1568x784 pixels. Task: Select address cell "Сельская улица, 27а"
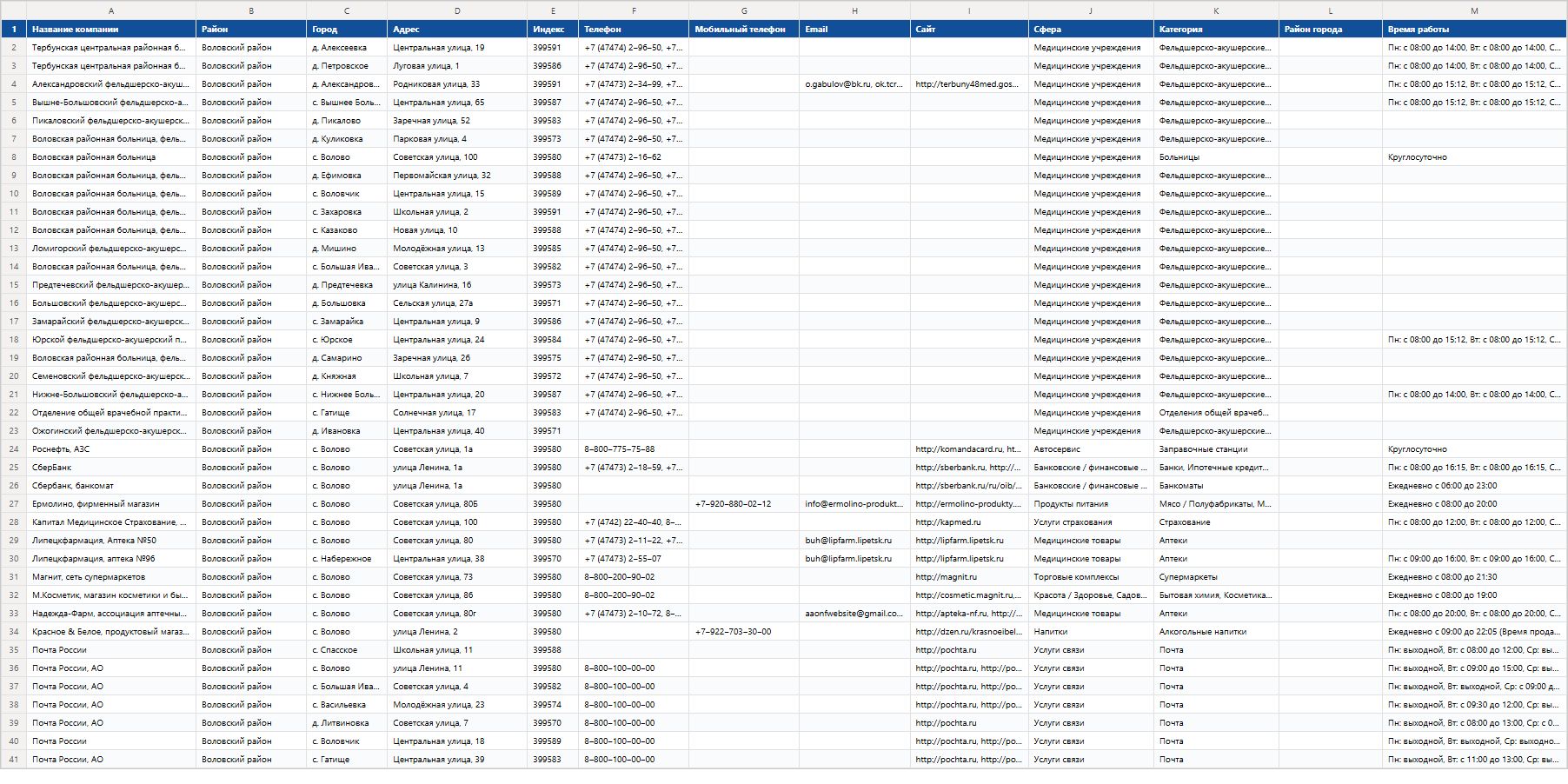(x=457, y=303)
